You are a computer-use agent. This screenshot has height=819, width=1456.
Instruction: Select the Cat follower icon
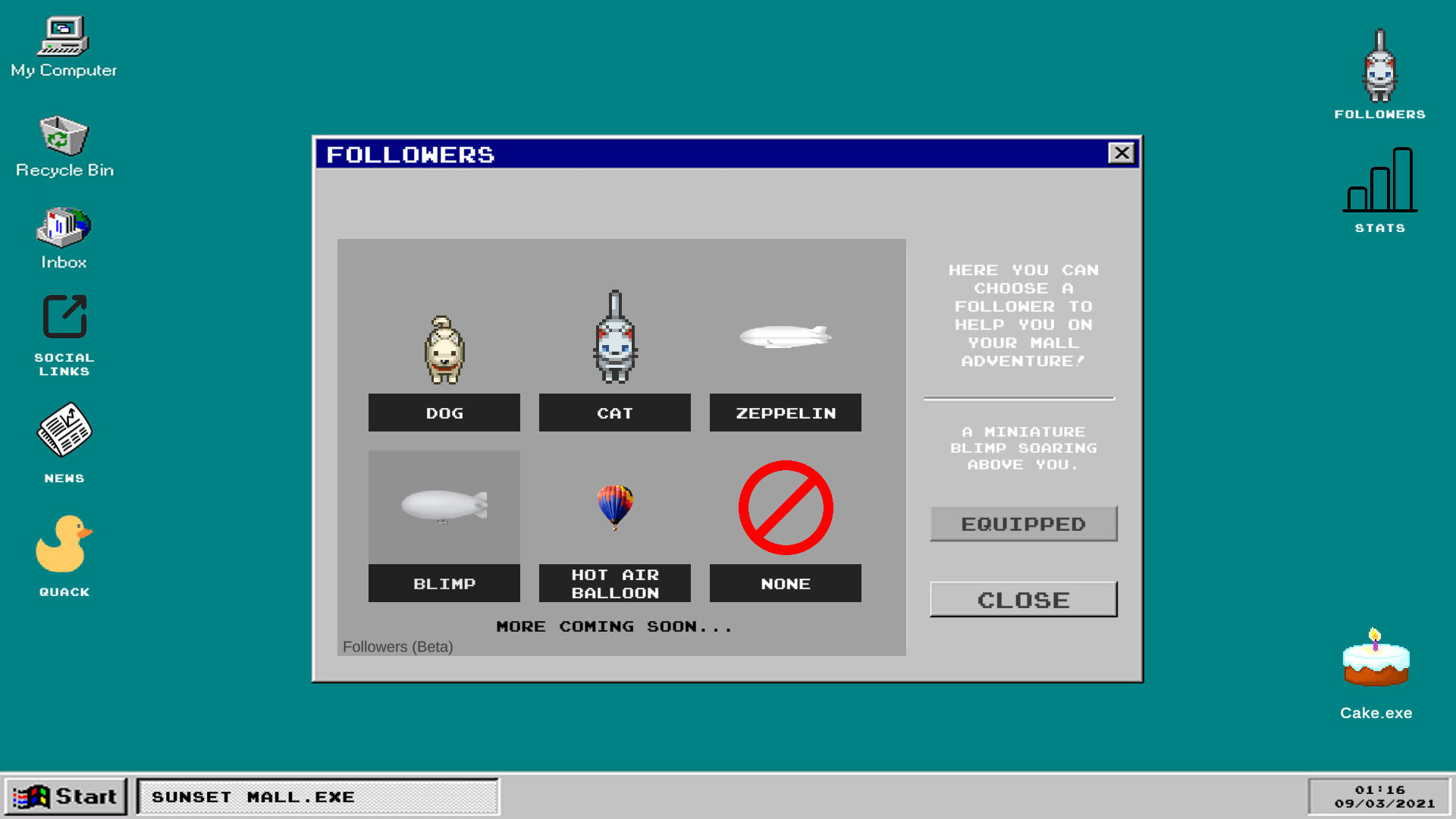[x=614, y=335]
